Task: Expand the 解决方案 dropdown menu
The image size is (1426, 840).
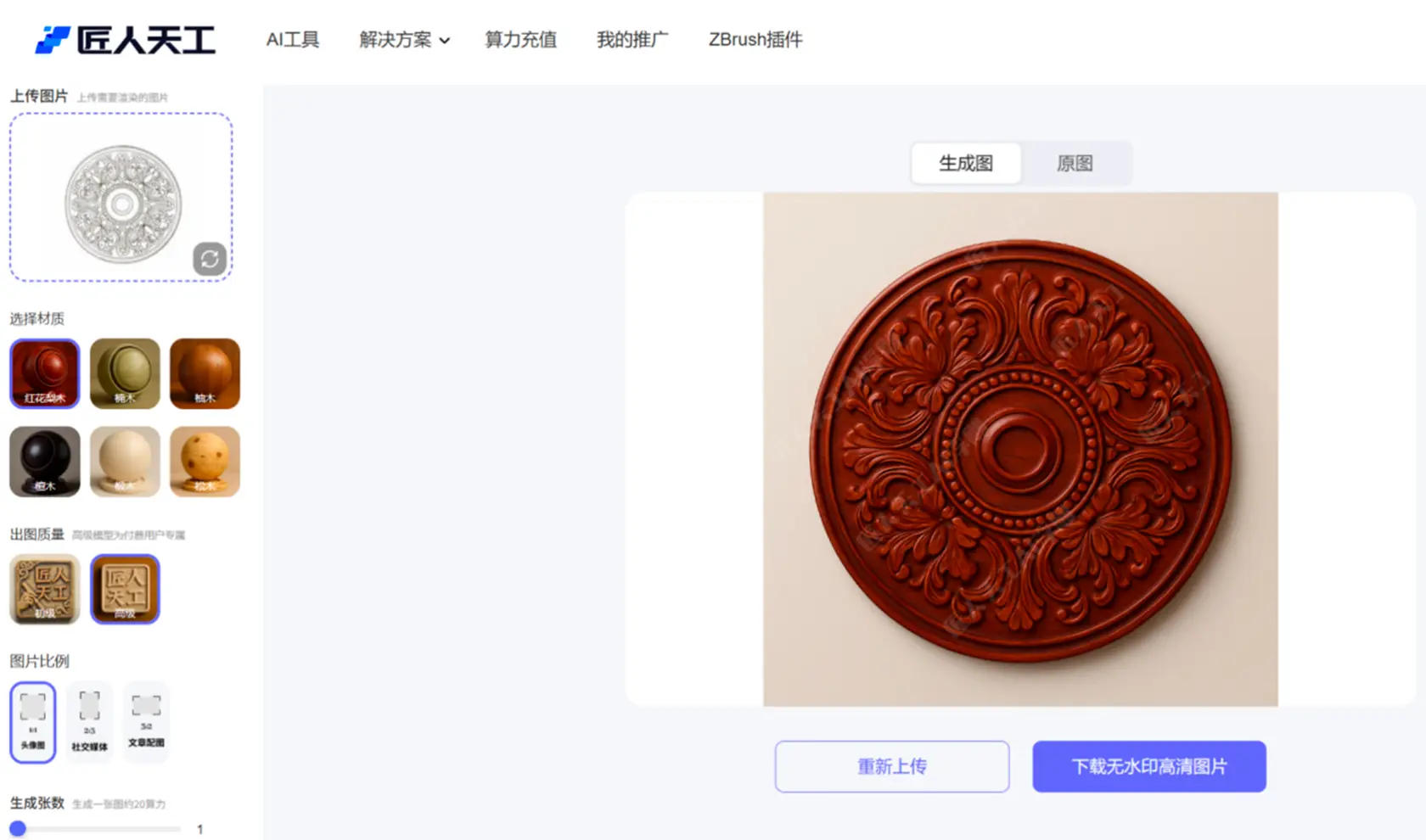Action: coord(404,40)
